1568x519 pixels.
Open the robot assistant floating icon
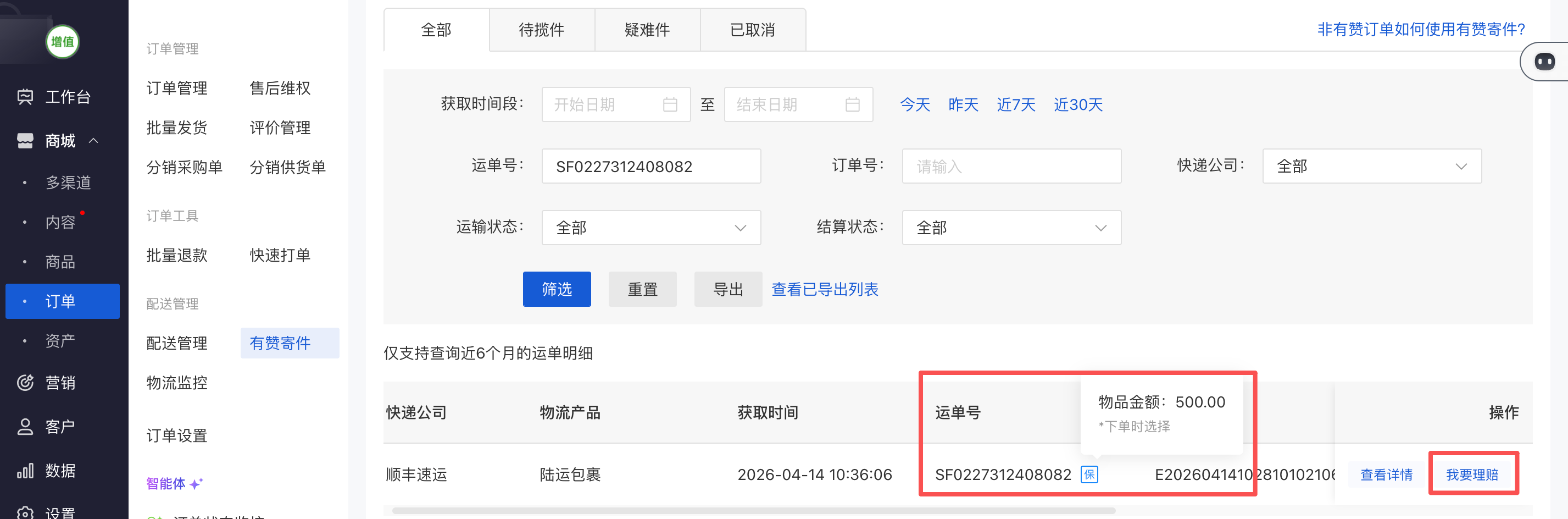coord(1544,62)
